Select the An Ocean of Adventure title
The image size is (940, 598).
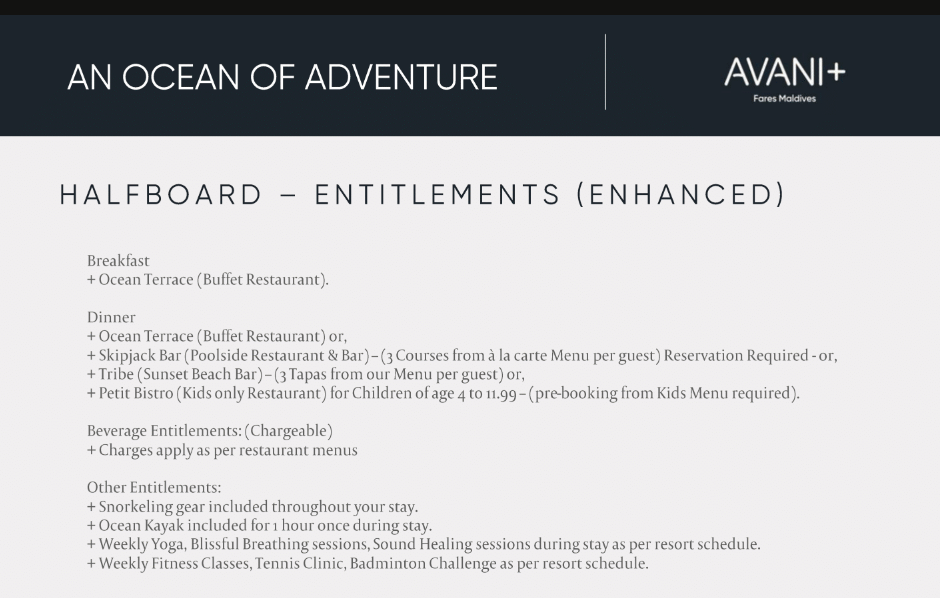point(282,77)
